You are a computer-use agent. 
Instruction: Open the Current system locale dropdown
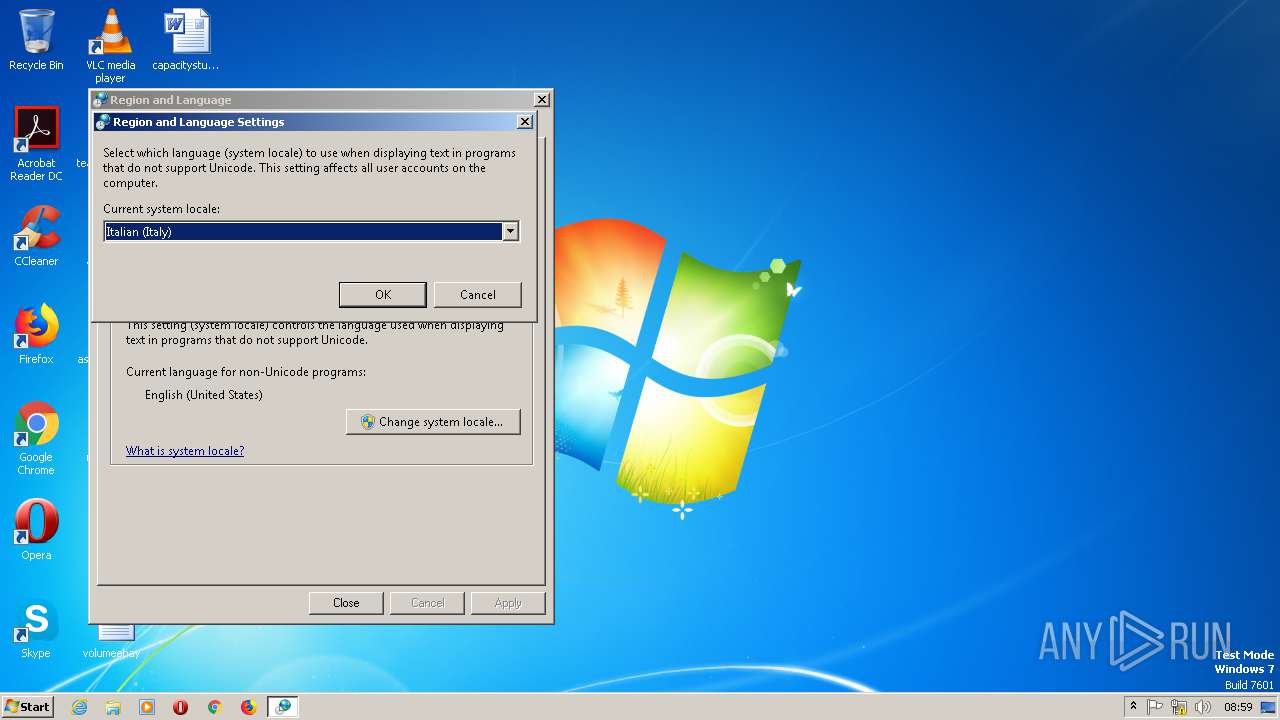[x=510, y=231]
